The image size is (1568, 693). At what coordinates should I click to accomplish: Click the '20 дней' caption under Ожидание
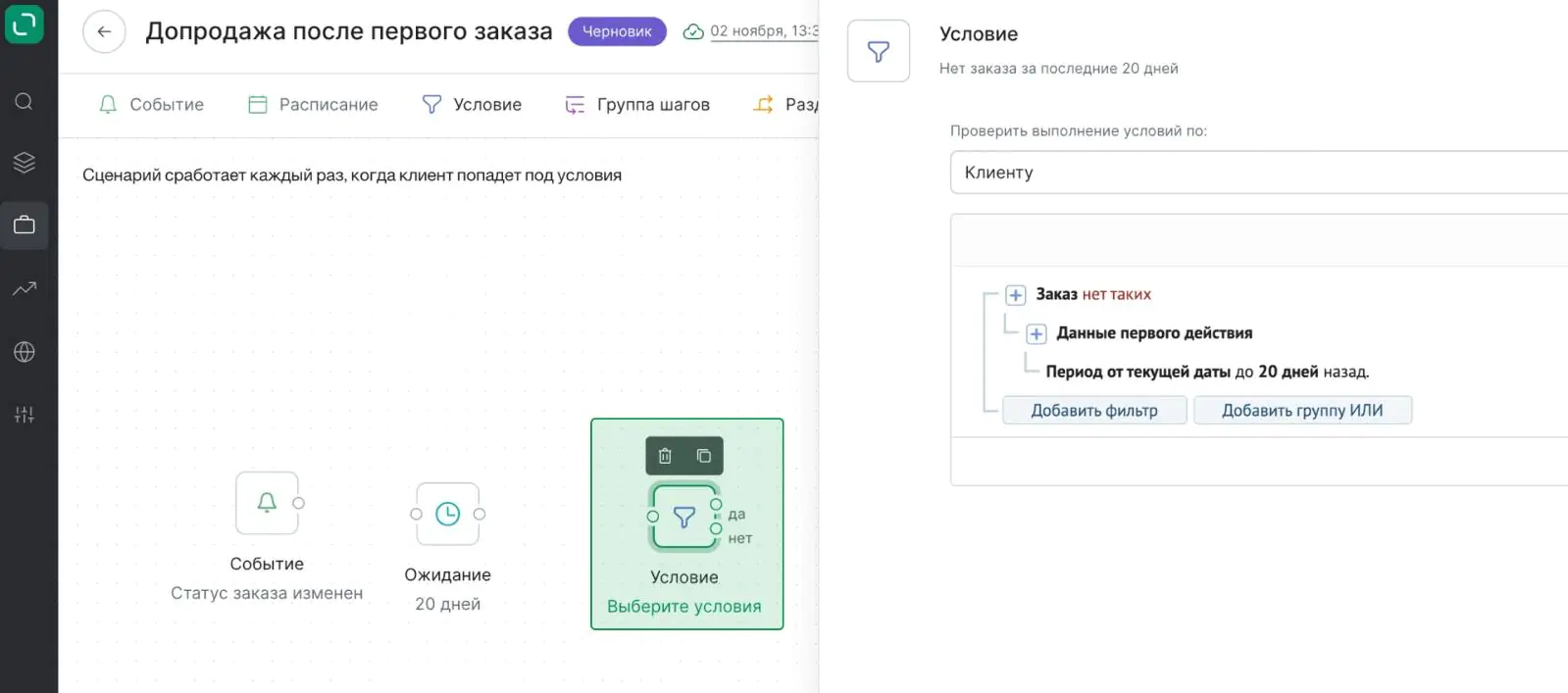pos(448,604)
